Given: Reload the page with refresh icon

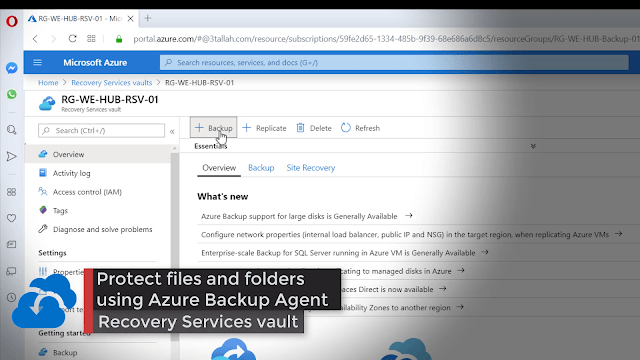Looking at the screenshot, I should coord(72,38).
